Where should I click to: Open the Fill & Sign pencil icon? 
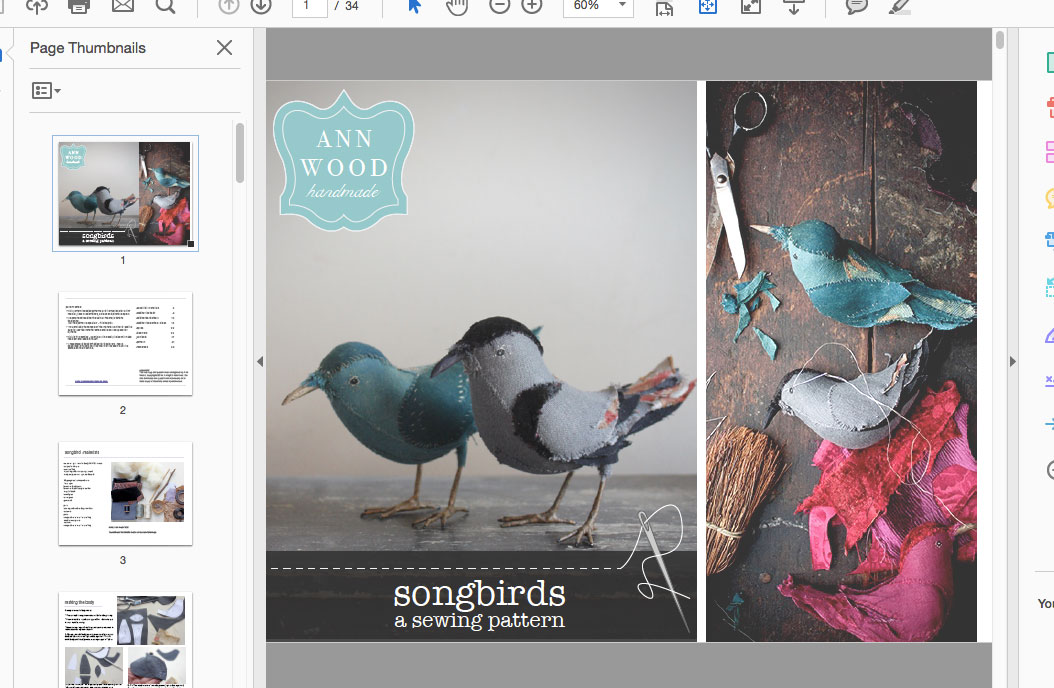[897, 7]
